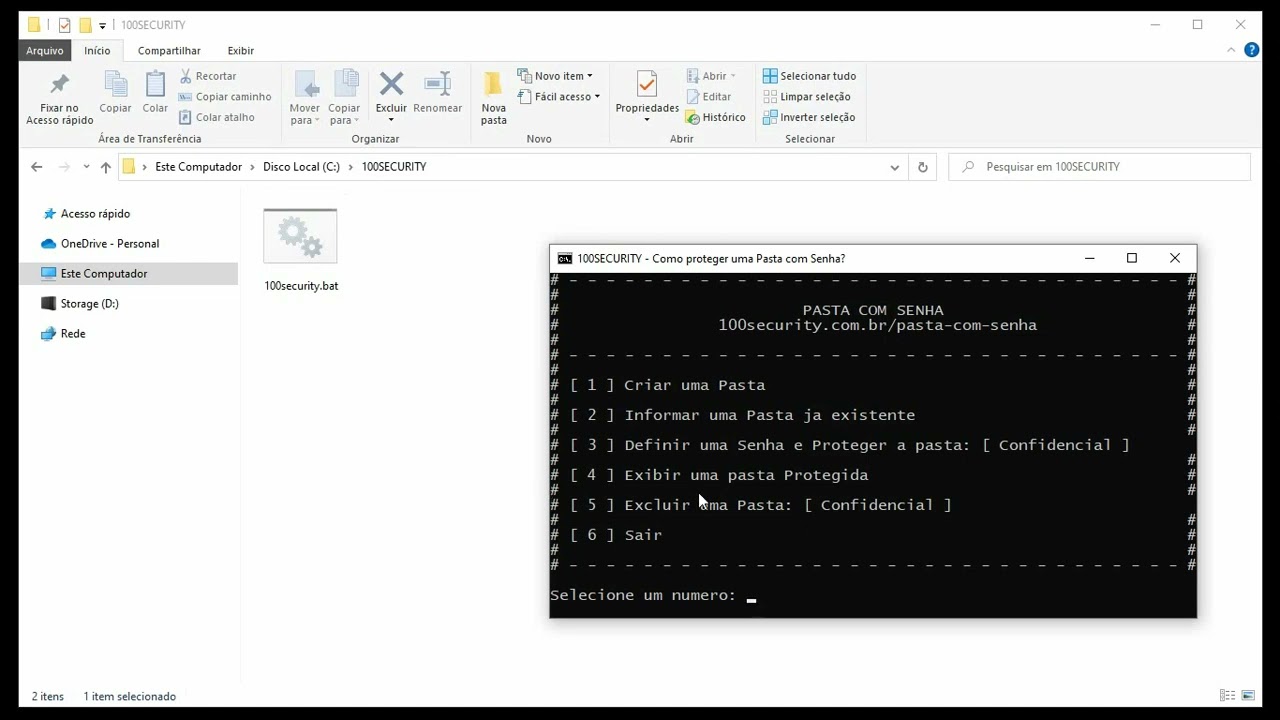The image size is (1280, 720).
Task: Close the 100SECURITY console window
Action: 1175,258
